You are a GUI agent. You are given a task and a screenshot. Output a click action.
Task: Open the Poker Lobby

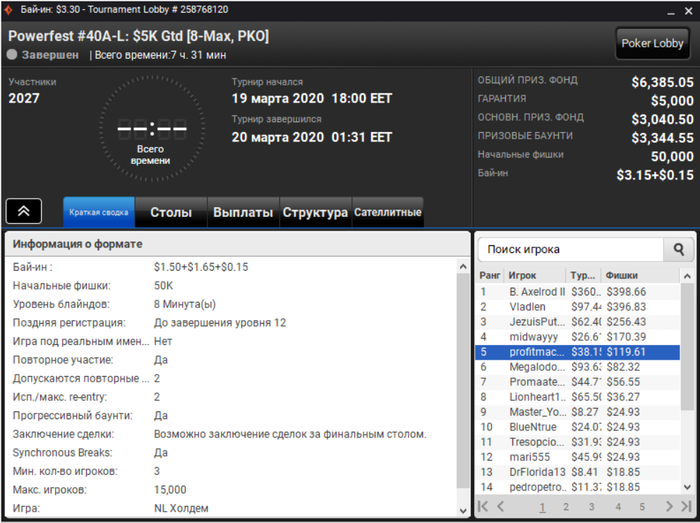[x=652, y=43]
